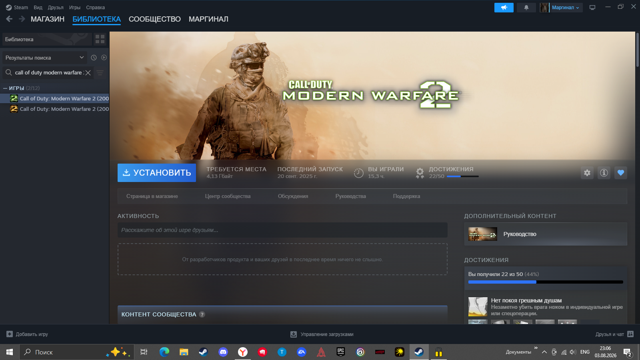640x360 pixels.
Task: Open the МАРГИНАЛ profile tab
Action: (x=208, y=19)
